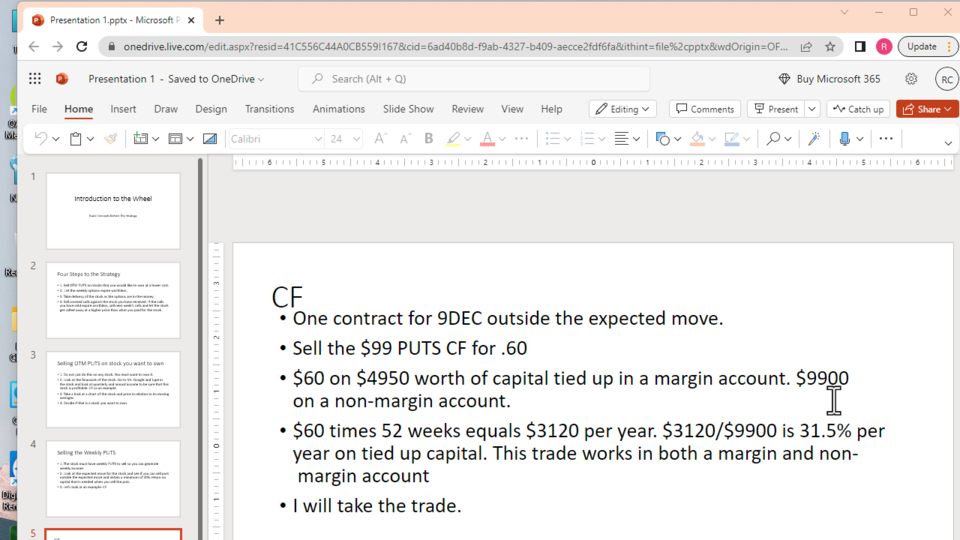The height and width of the screenshot is (540, 960).
Task: Open the Share dropdown button
Action: pos(927,109)
